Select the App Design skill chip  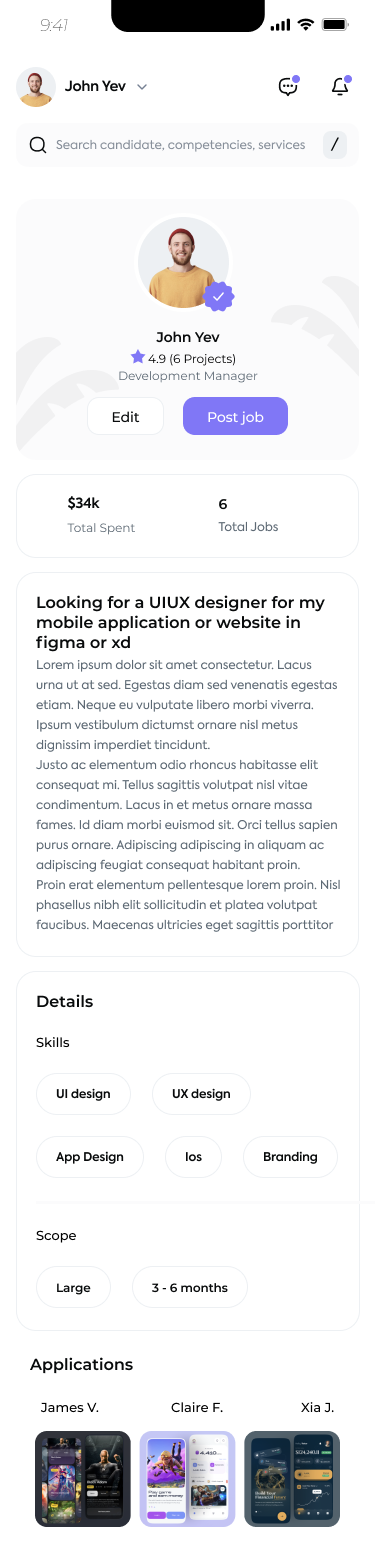(x=90, y=1157)
